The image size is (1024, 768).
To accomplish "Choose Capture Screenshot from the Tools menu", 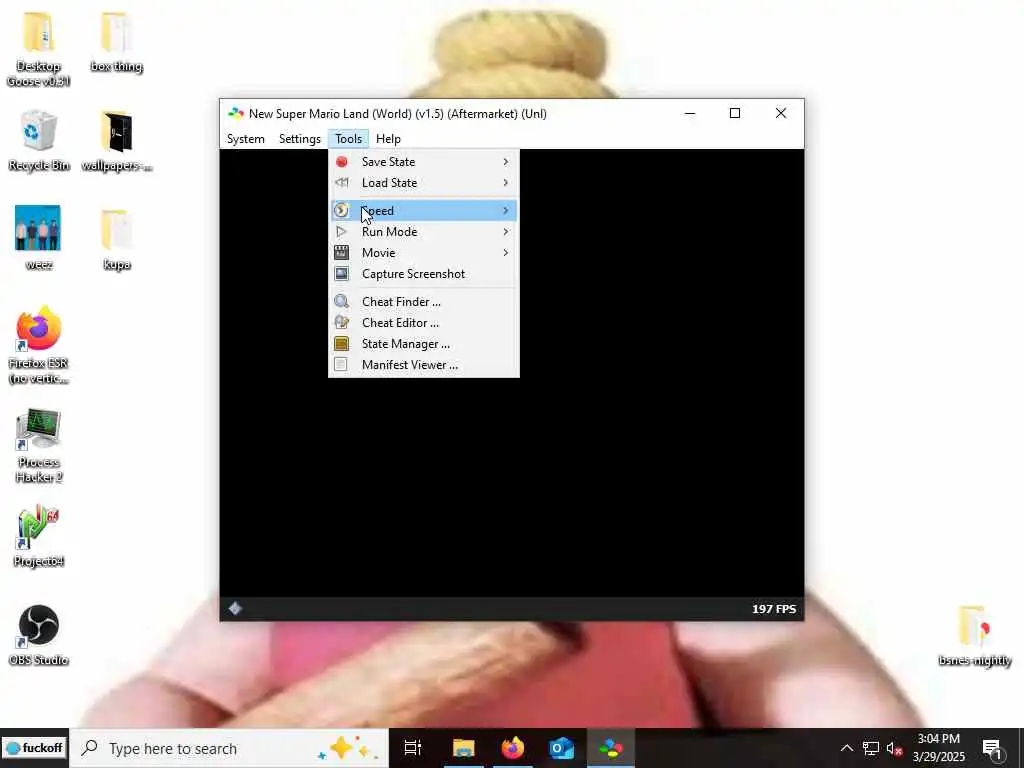I will click(424, 274).
